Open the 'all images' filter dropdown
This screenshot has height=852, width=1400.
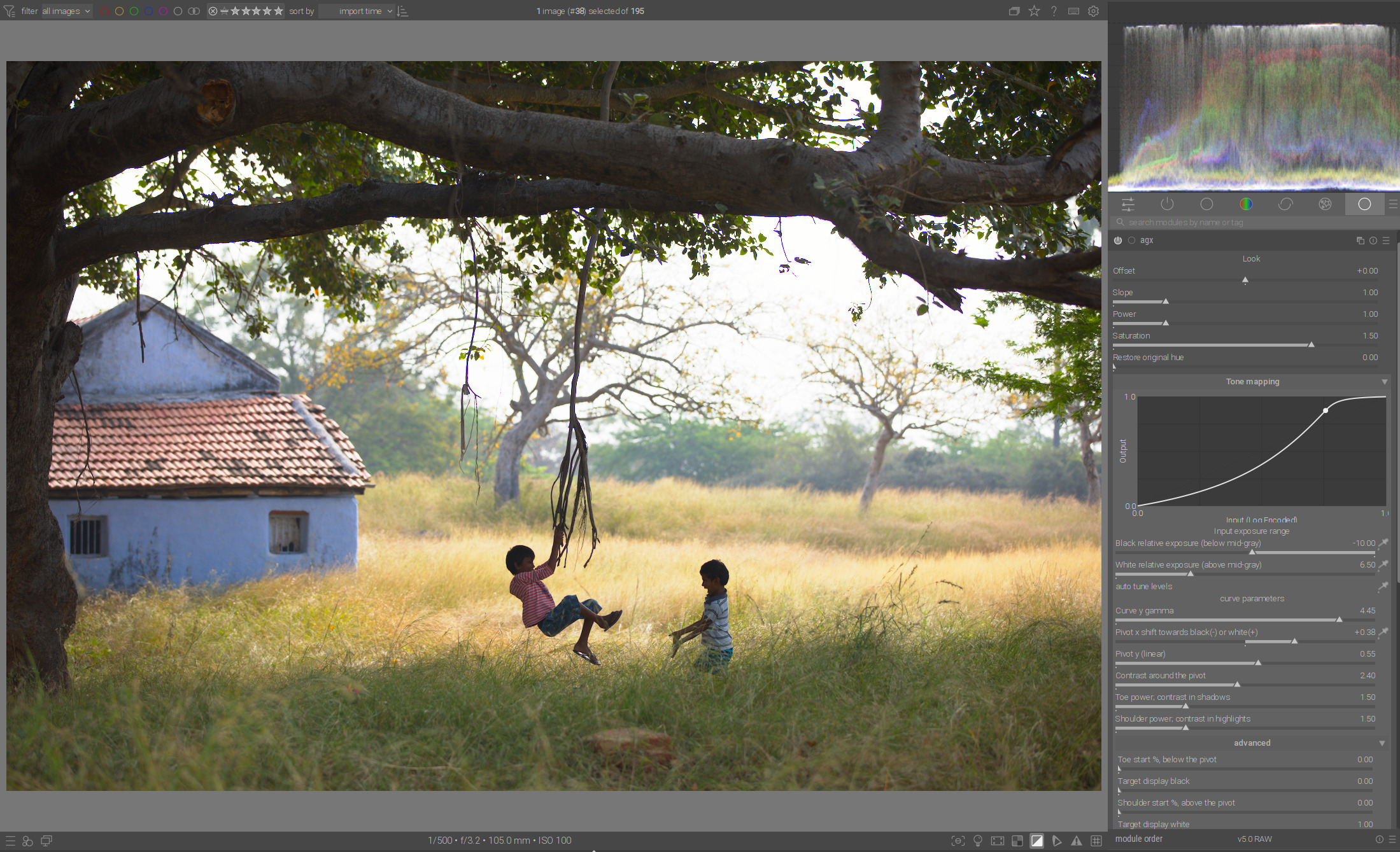[x=66, y=11]
